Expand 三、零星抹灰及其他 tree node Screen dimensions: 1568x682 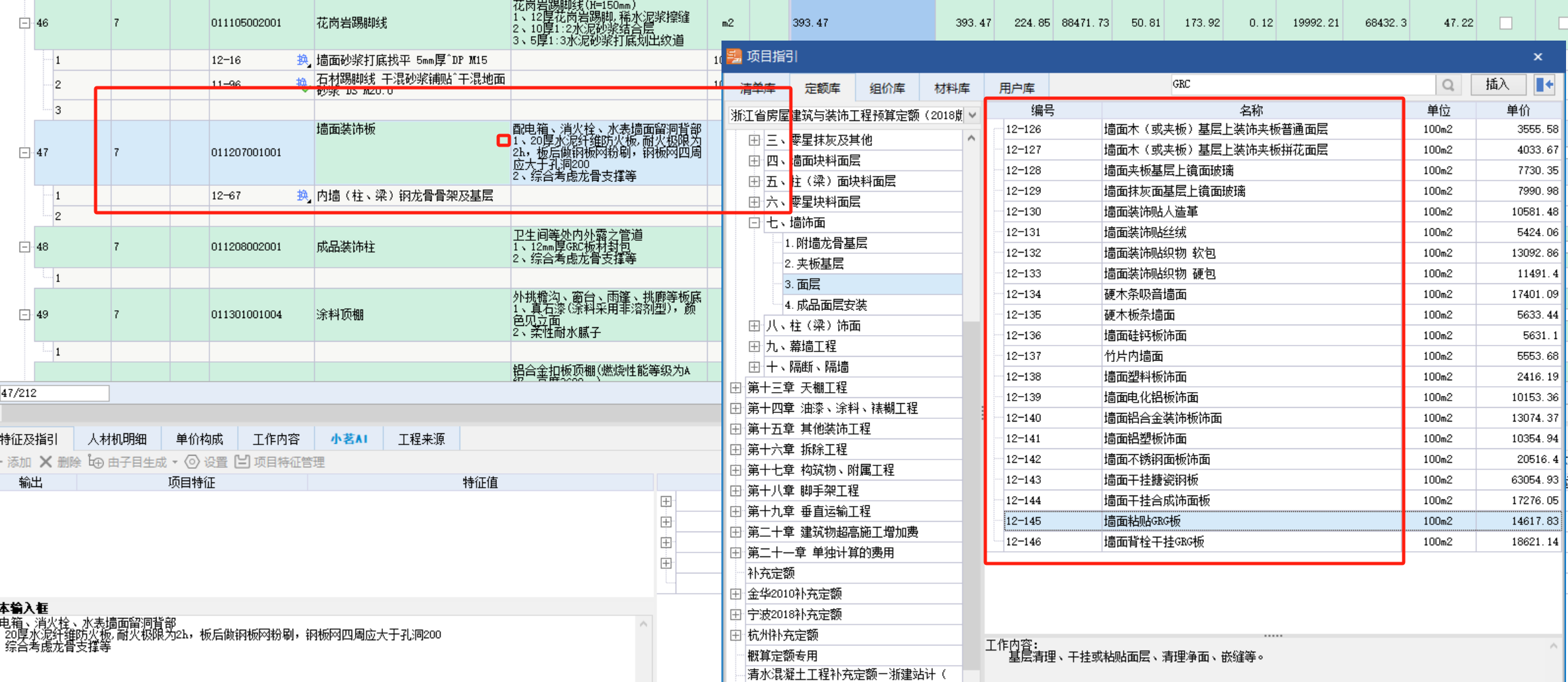point(754,140)
